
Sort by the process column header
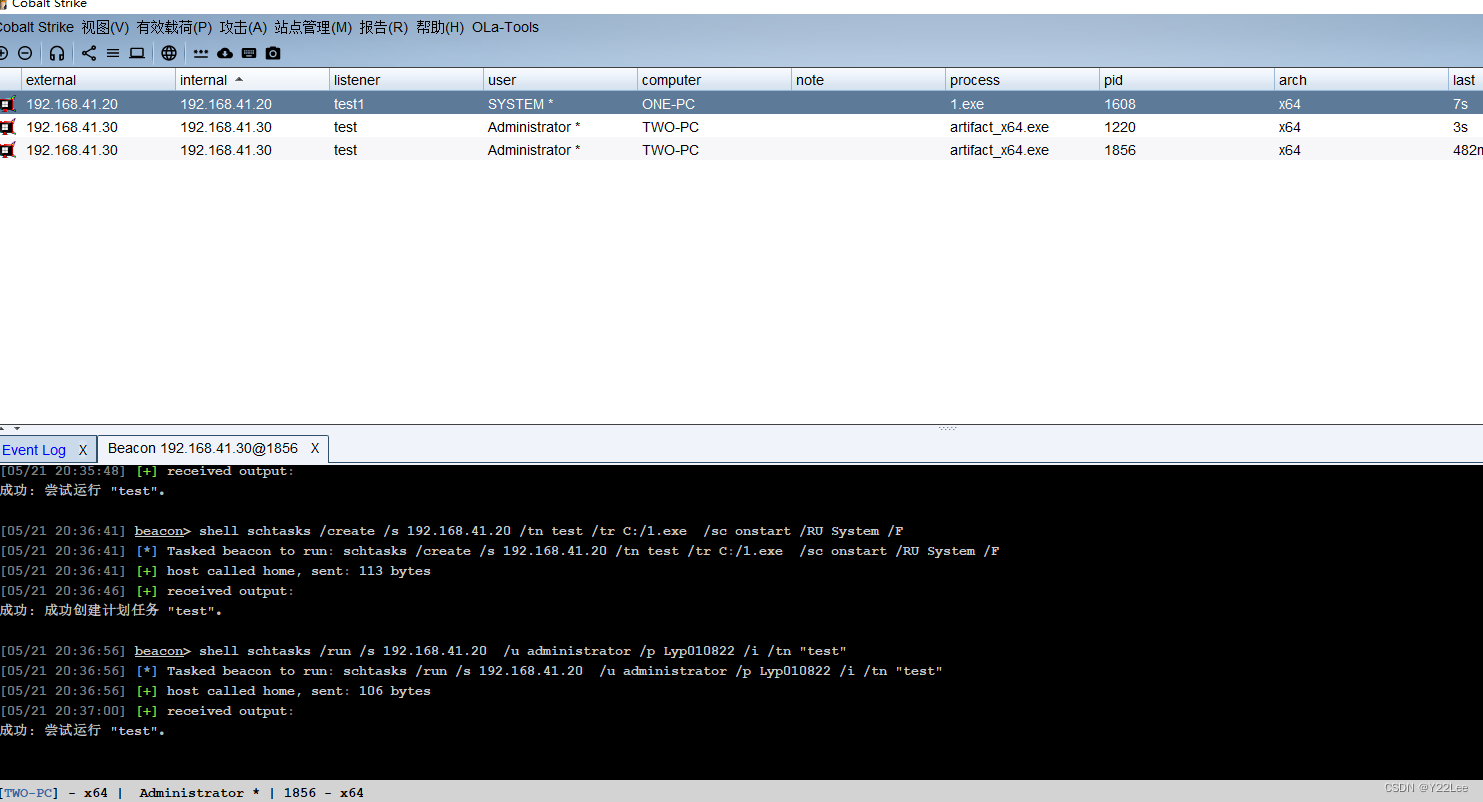(x=1022, y=80)
